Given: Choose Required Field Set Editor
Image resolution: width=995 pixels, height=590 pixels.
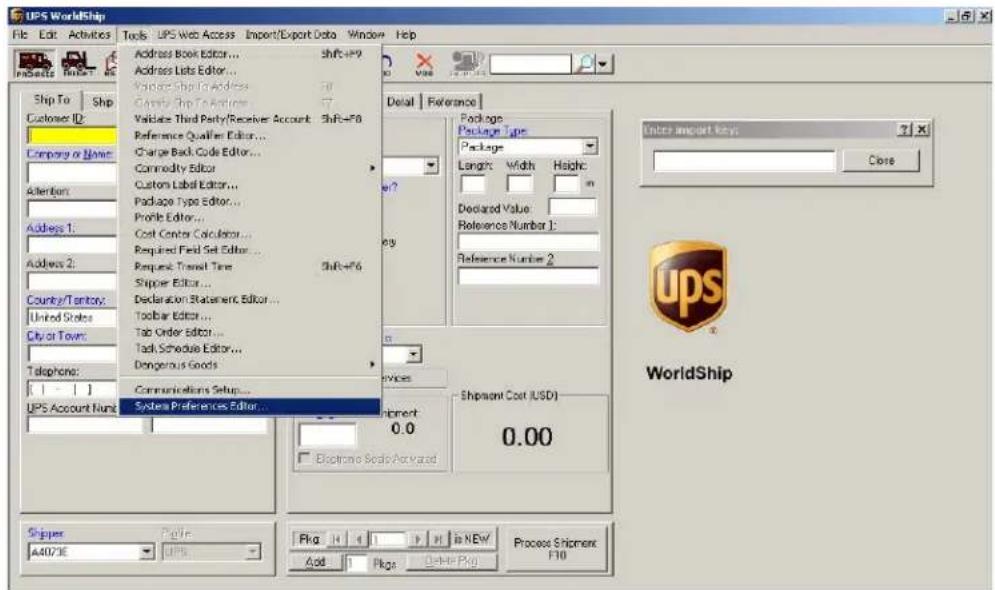Looking at the screenshot, I should point(250,250).
